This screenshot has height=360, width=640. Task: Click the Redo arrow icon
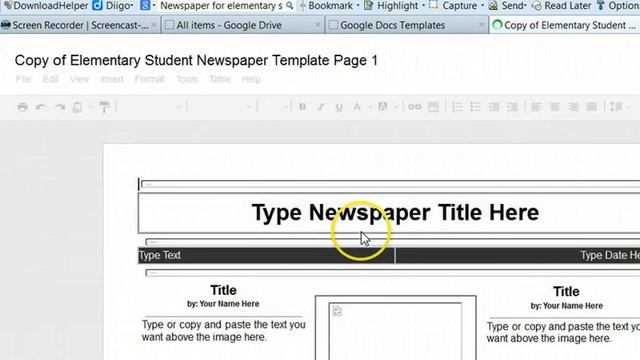tap(60, 107)
